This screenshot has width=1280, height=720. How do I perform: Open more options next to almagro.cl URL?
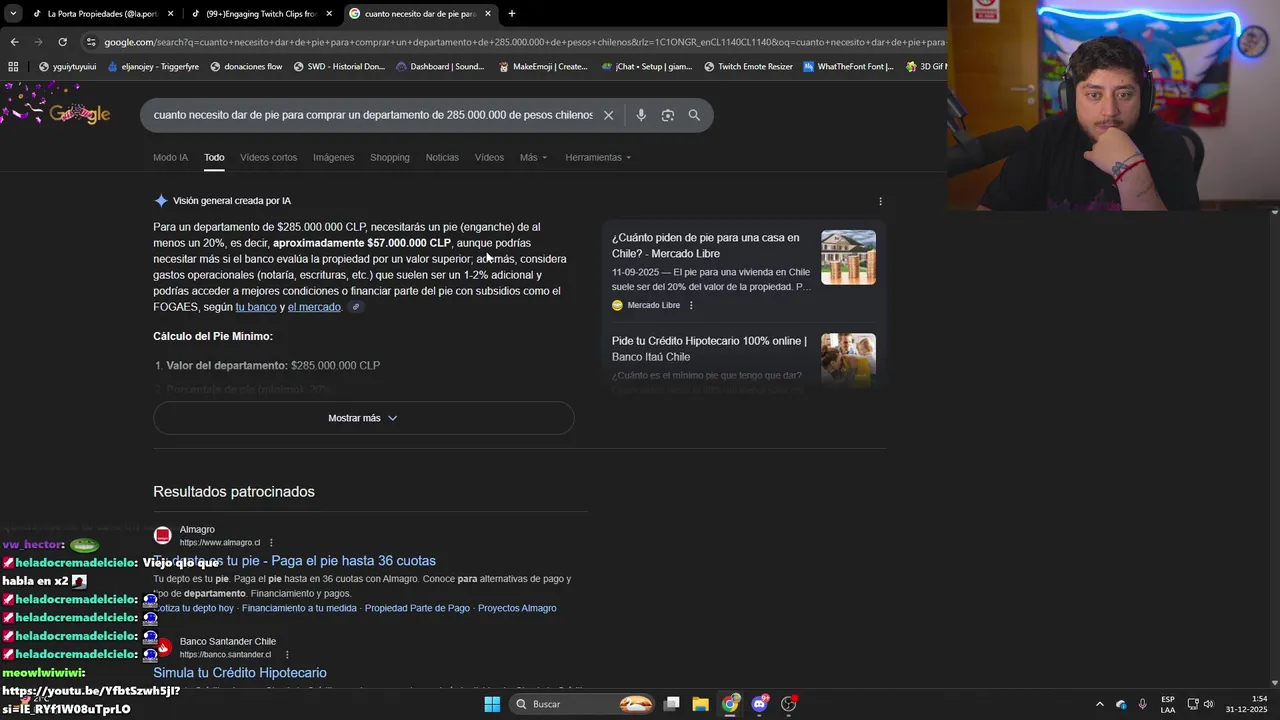(271, 543)
